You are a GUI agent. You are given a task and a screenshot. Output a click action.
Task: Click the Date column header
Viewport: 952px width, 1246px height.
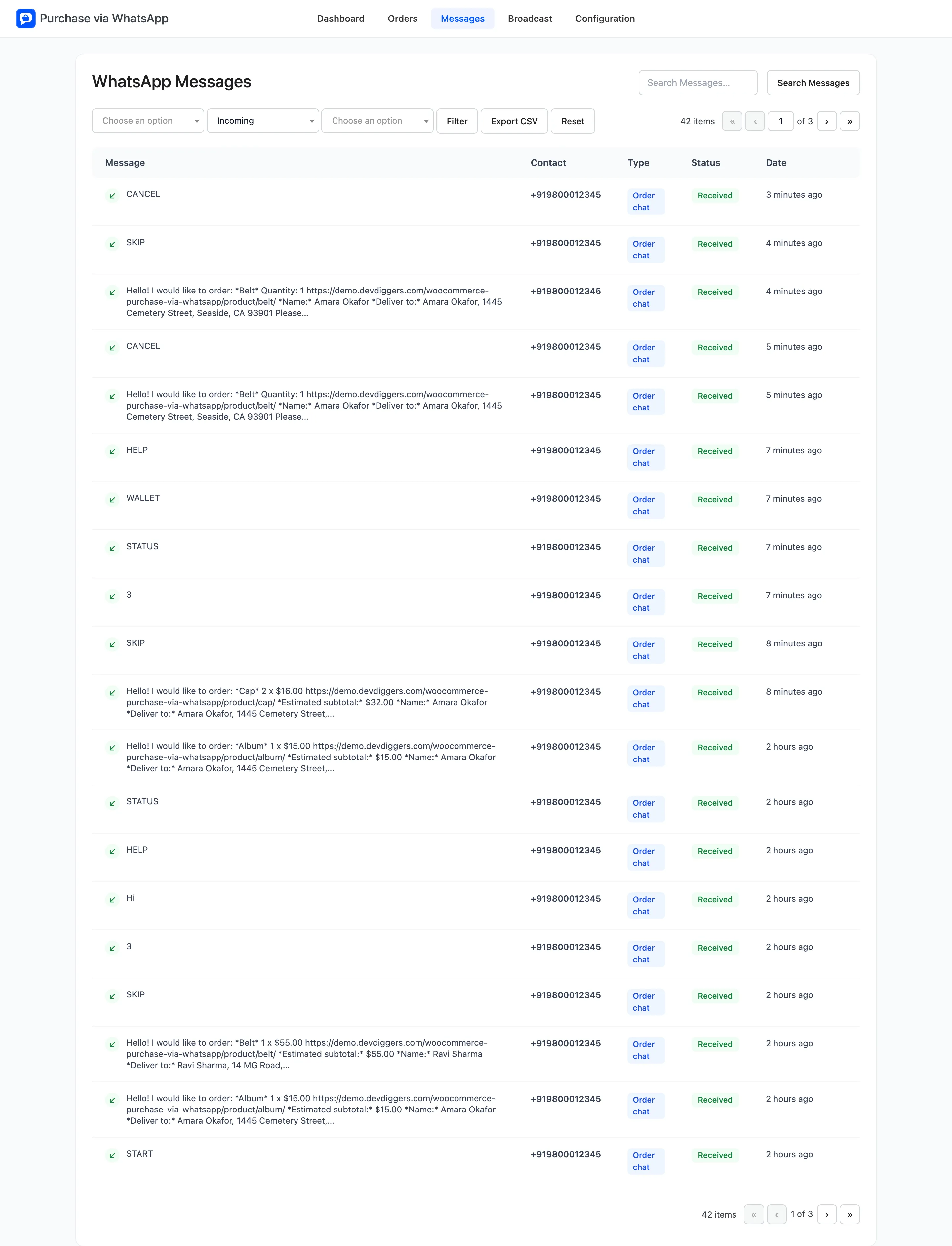(x=776, y=163)
